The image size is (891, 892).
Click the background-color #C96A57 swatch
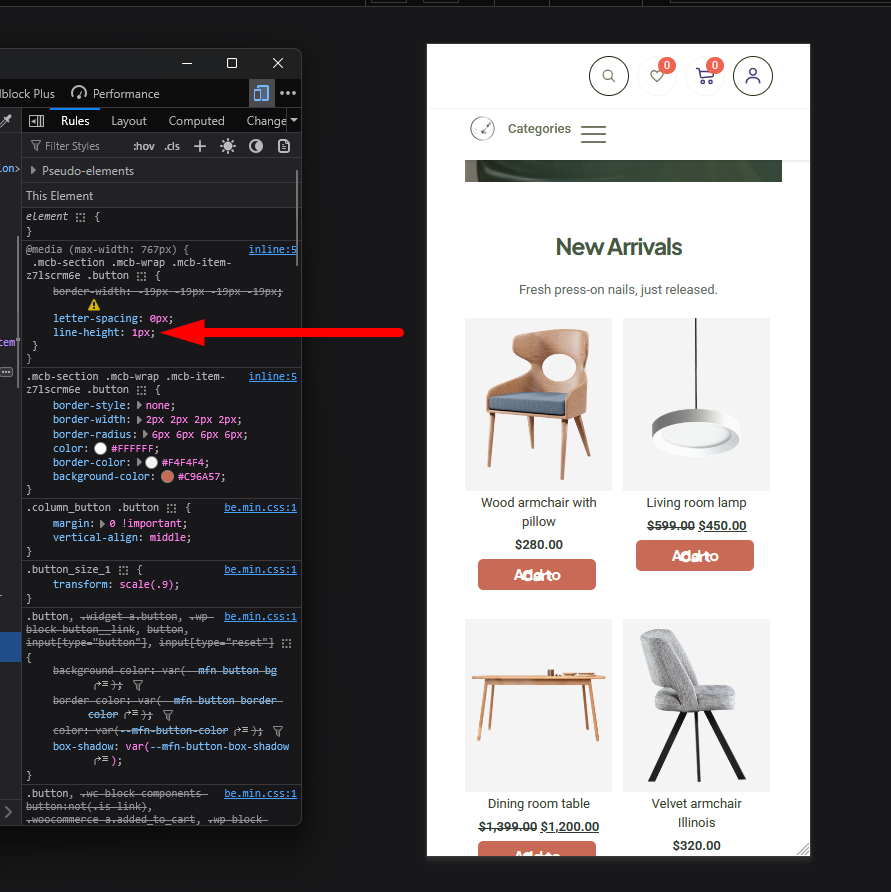coord(167,477)
